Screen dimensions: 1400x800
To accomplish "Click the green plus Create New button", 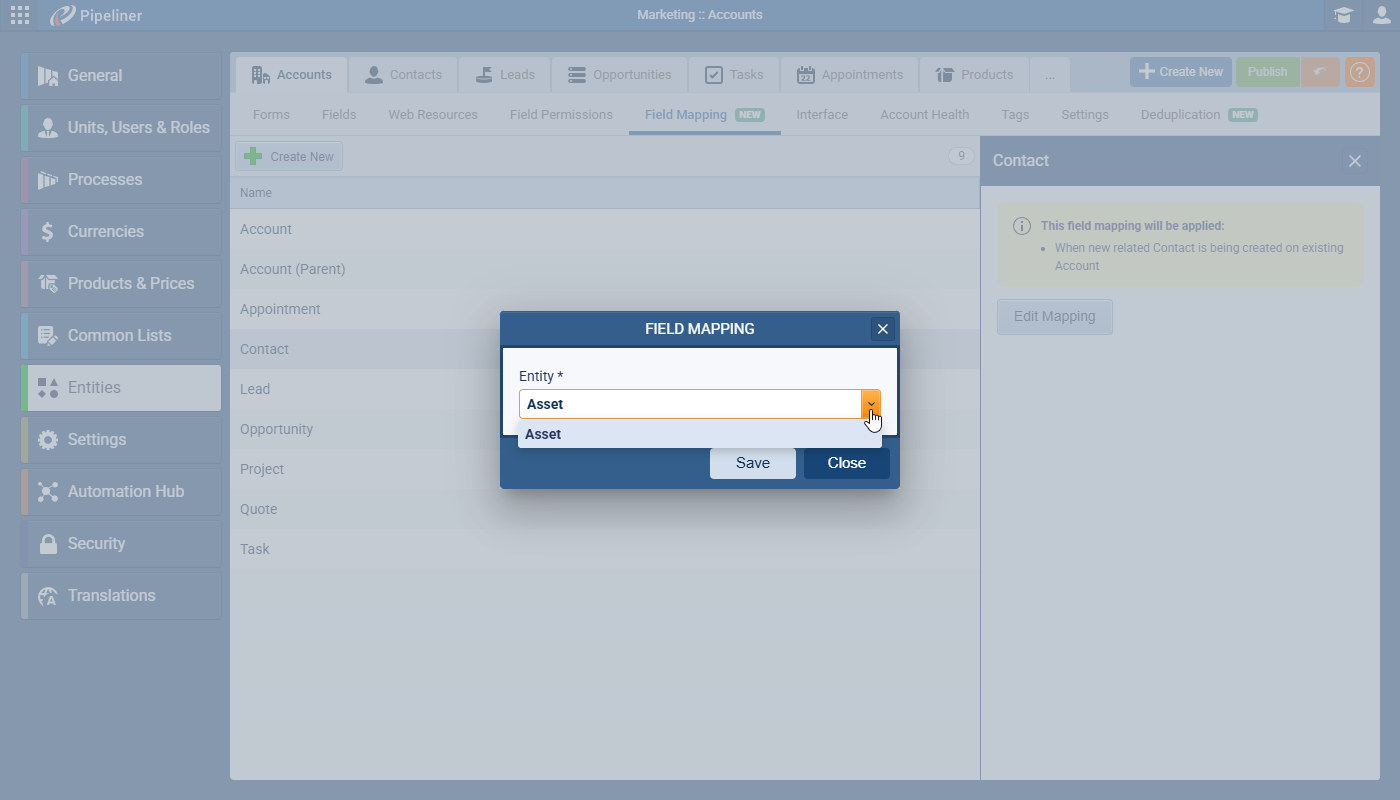I will point(289,156).
